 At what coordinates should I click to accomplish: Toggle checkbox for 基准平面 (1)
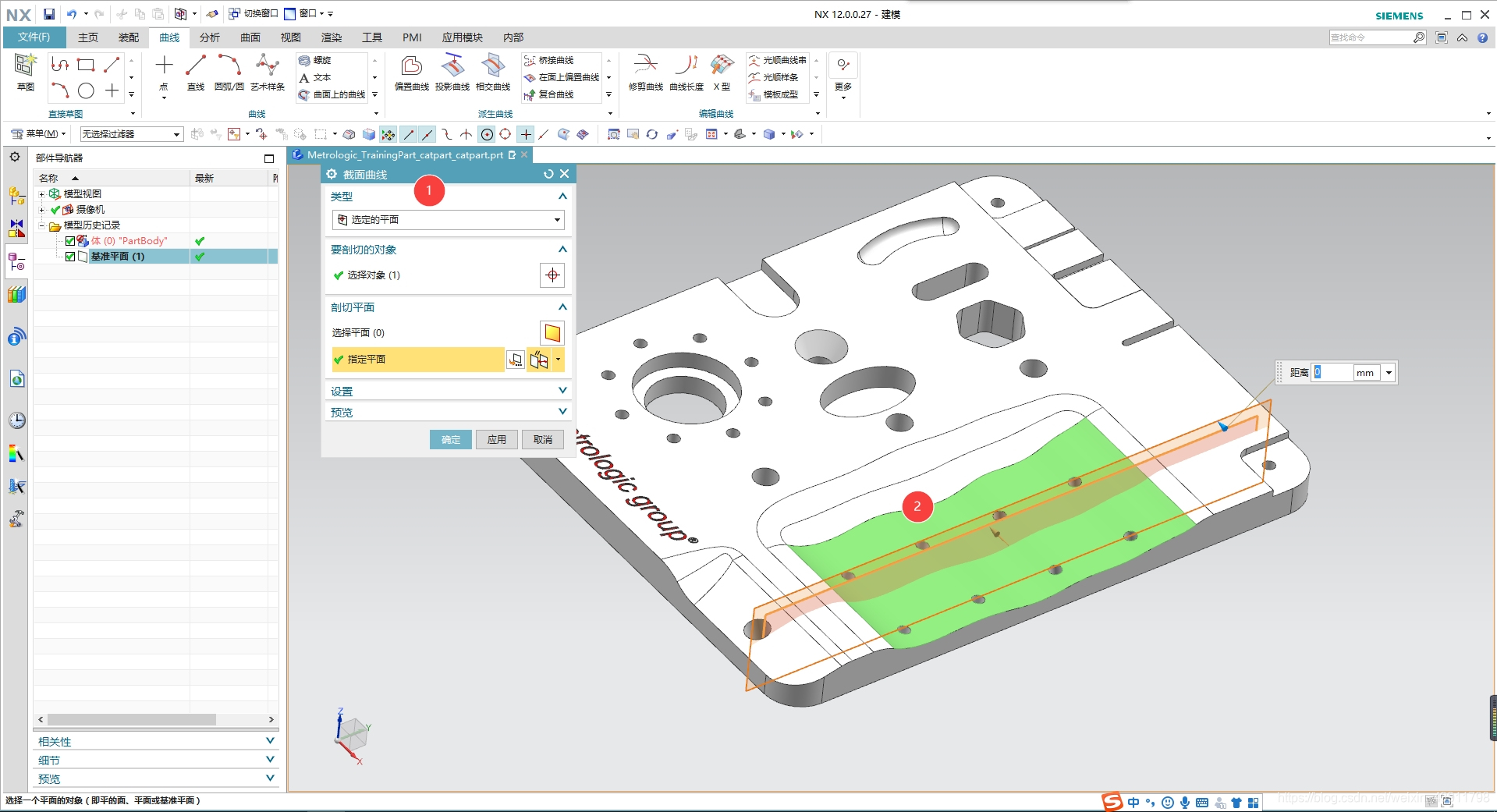[70, 257]
